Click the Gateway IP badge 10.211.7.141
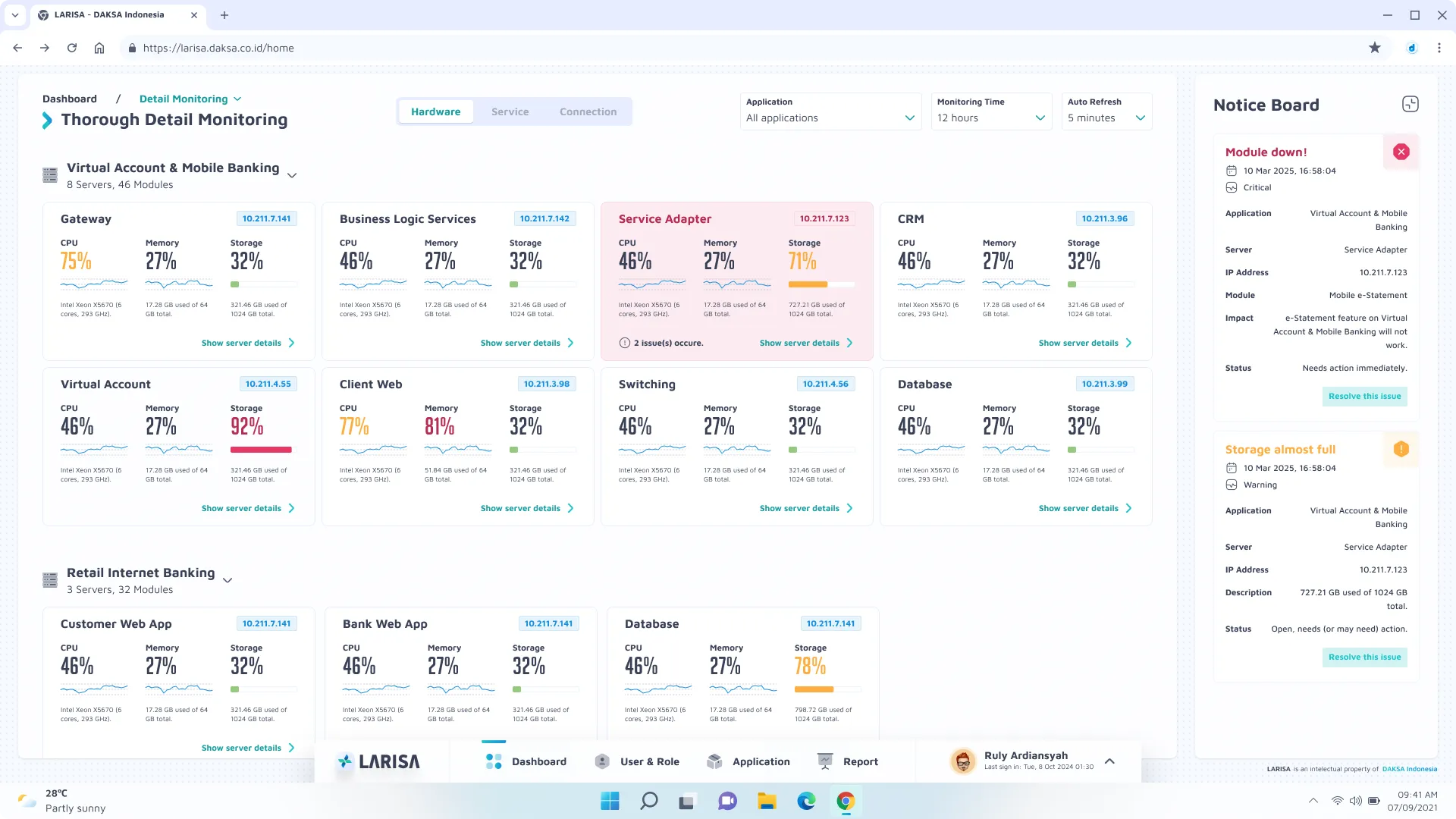 click(x=267, y=218)
